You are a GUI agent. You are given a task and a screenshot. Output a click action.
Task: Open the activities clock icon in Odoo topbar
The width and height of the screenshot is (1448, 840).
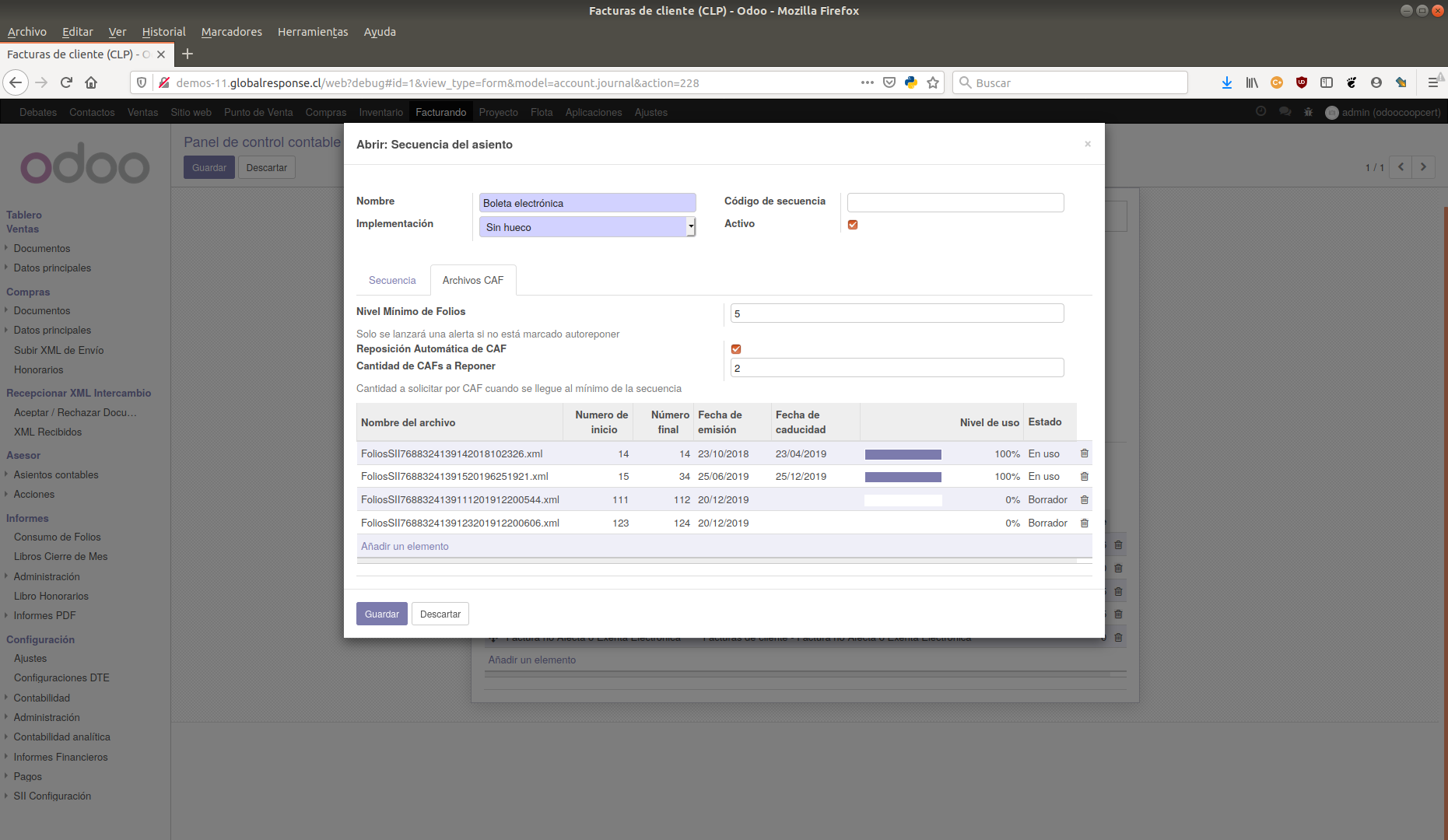(x=1260, y=111)
